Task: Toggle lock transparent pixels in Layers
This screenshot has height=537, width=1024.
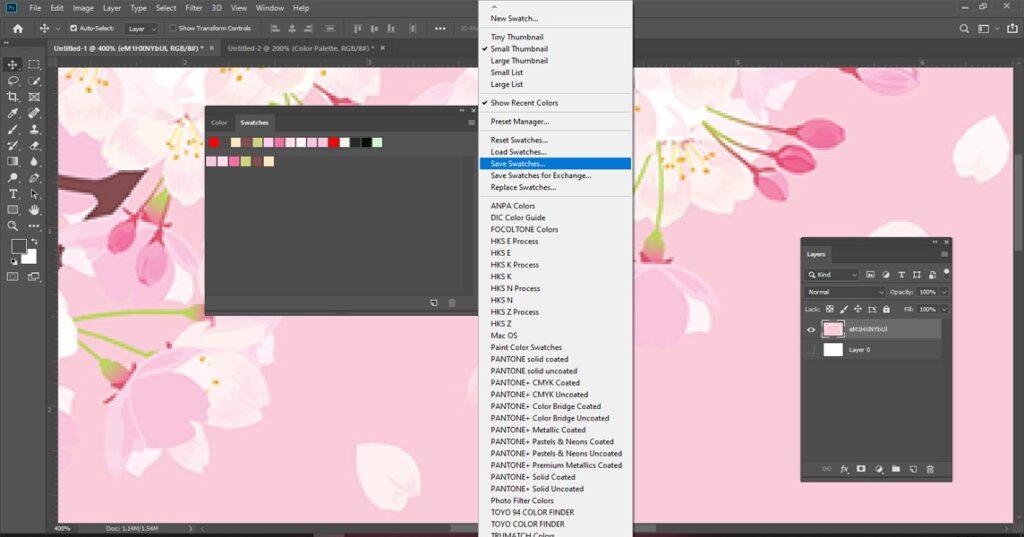Action: tap(829, 309)
